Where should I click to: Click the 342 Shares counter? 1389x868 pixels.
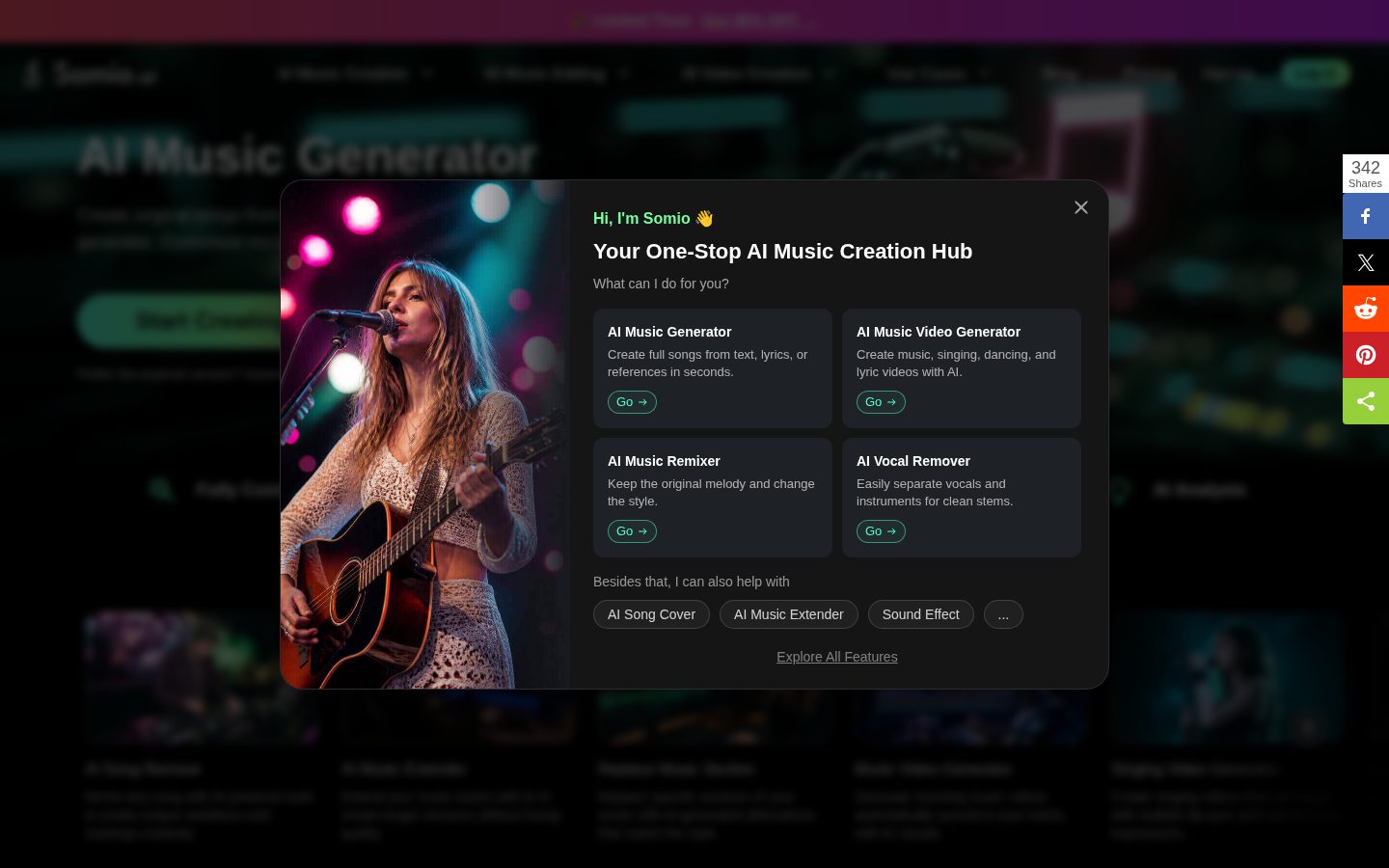[x=1366, y=174]
